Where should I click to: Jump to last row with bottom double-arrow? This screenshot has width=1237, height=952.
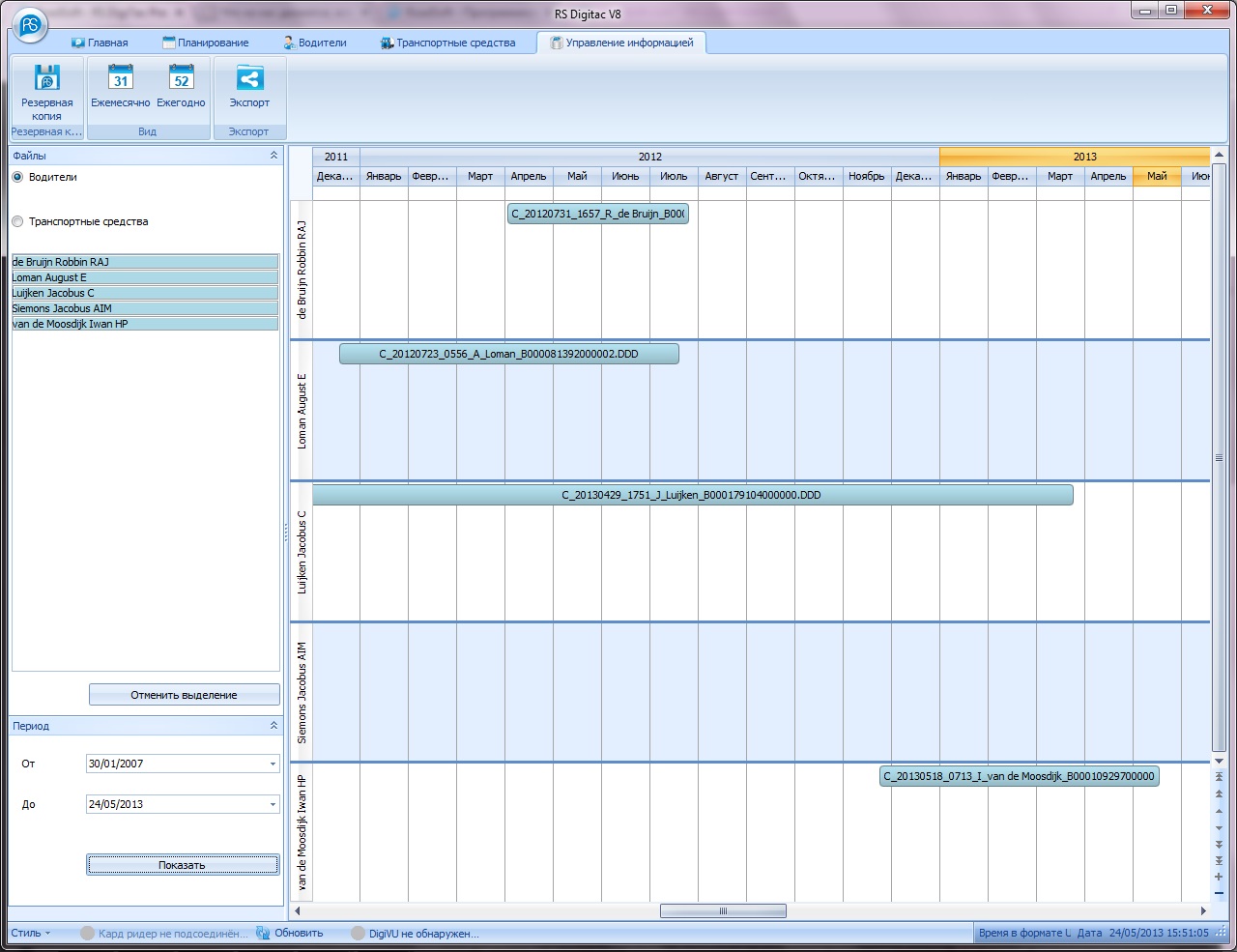pyautogui.click(x=1219, y=860)
